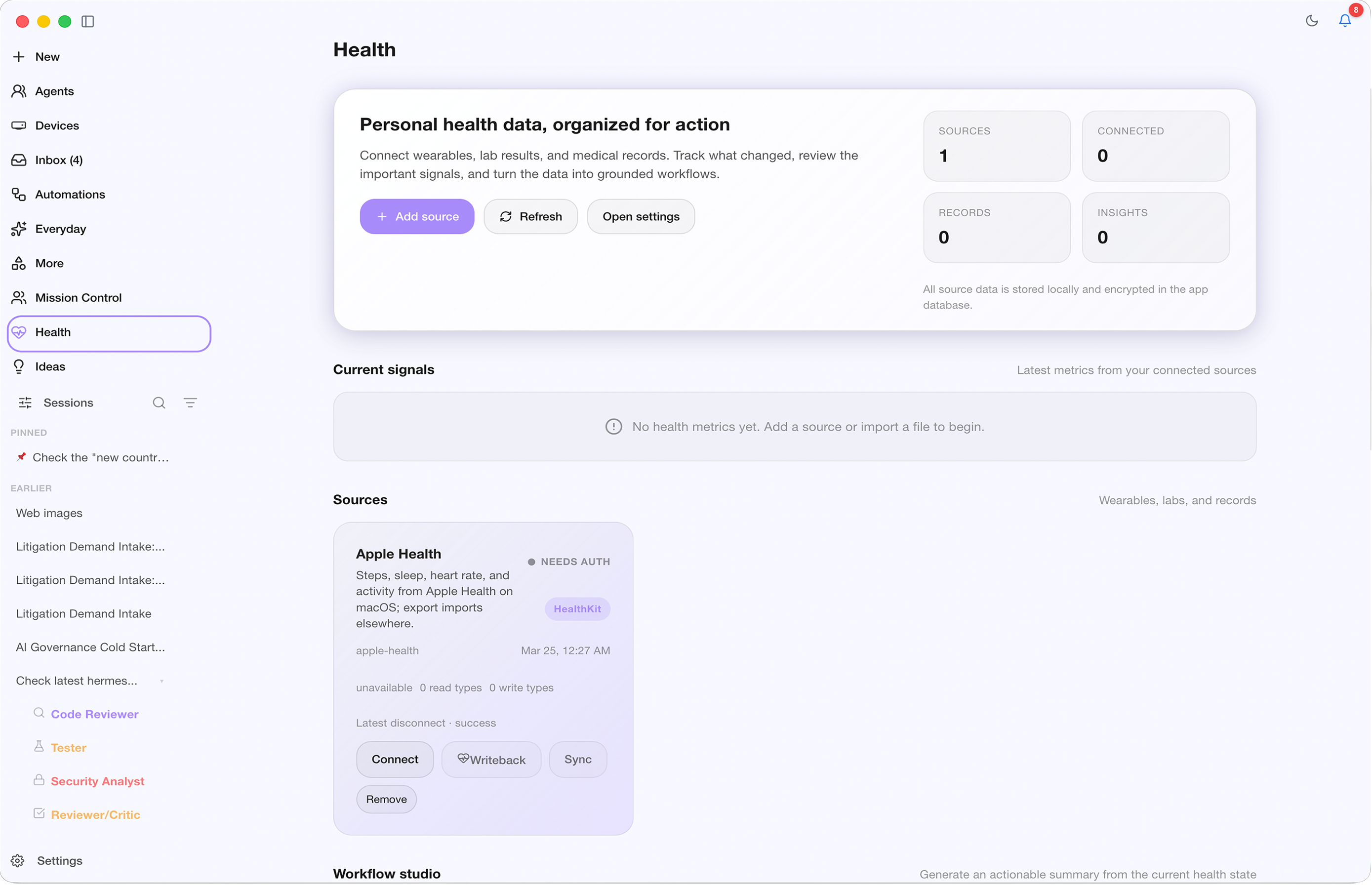
Task: Remove the Apple Health source
Action: coord(386,799)
